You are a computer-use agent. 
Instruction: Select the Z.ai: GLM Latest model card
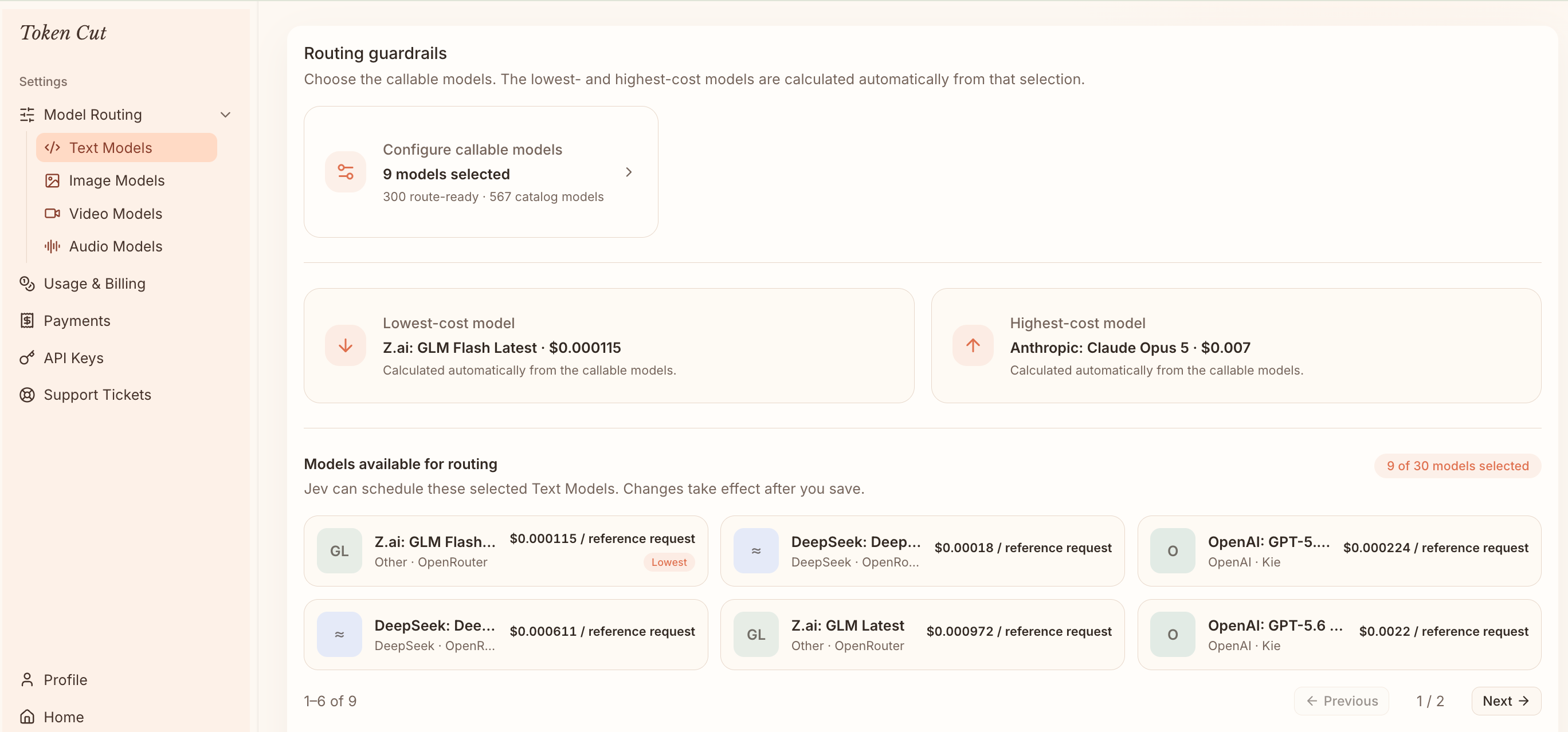tap(922, 634)
